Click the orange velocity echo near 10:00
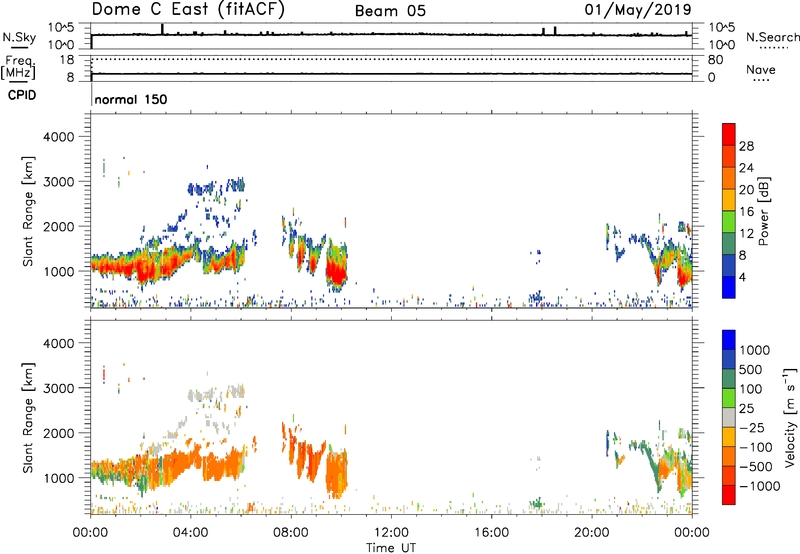 point(336,474)
